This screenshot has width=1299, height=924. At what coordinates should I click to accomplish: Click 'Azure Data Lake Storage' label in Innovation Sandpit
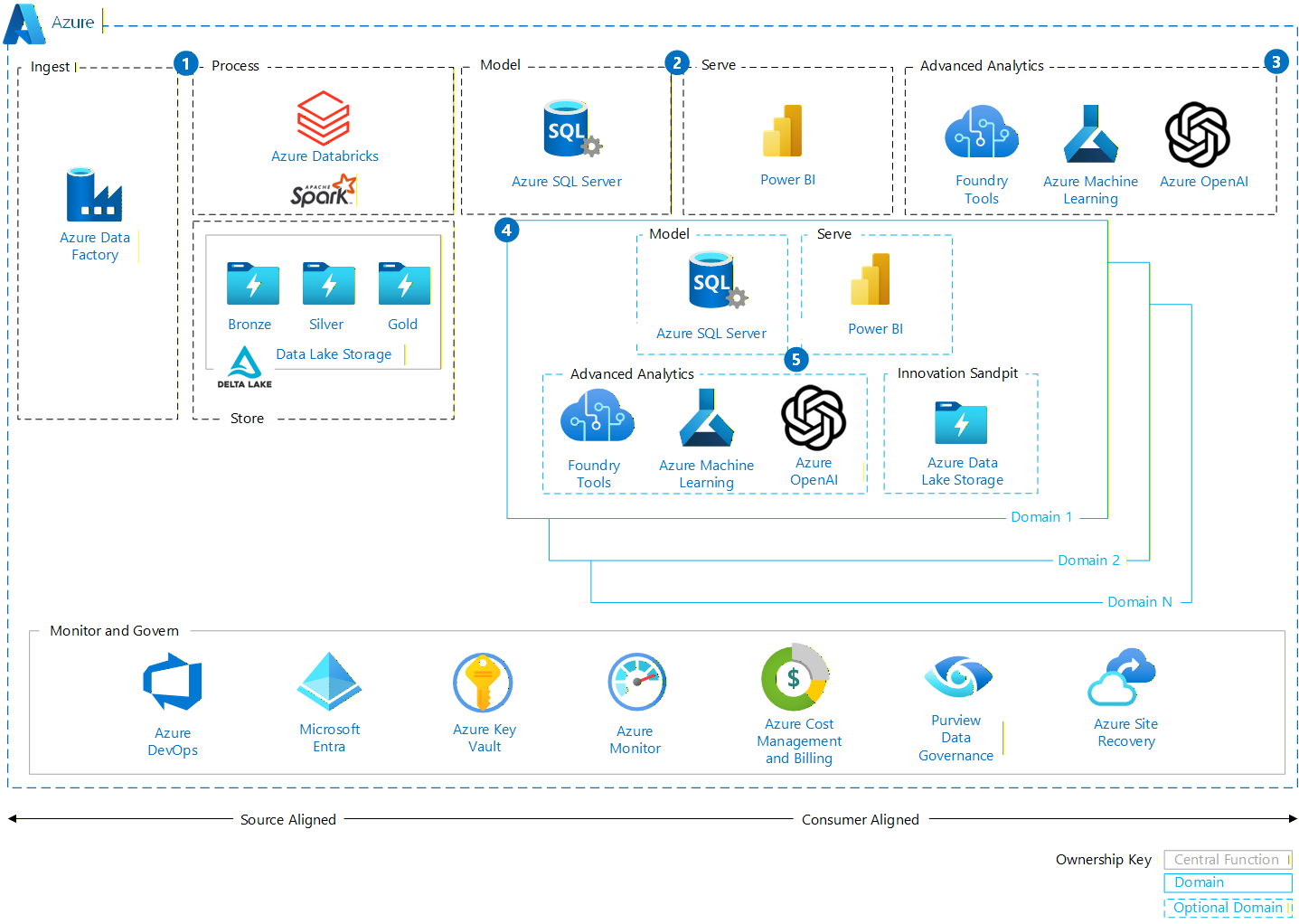(x=963, y=471)
